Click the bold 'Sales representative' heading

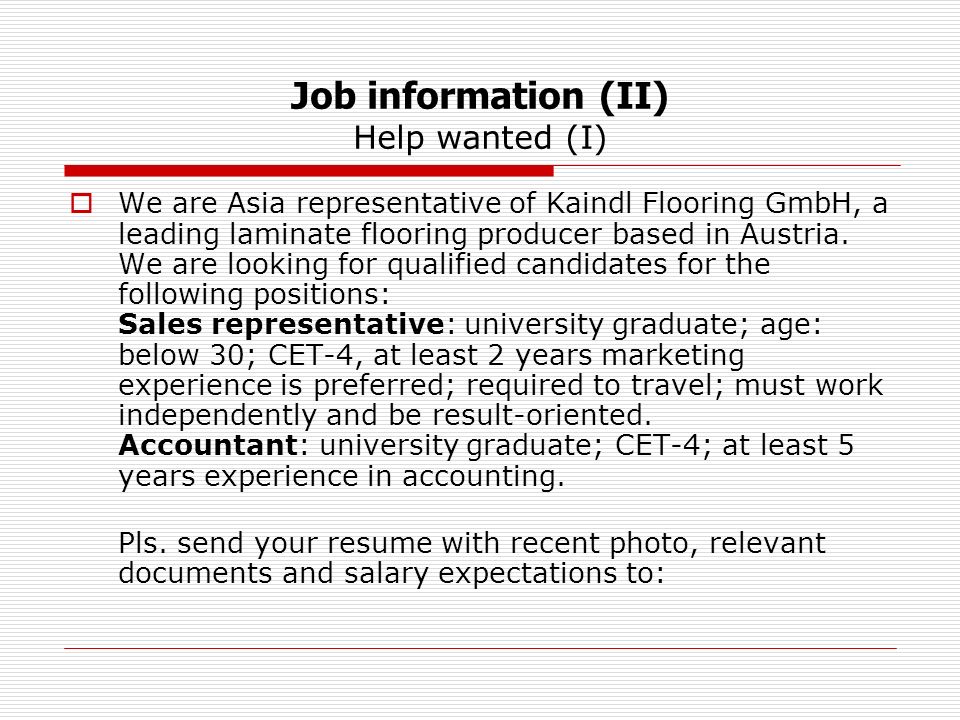click(281, 324)
